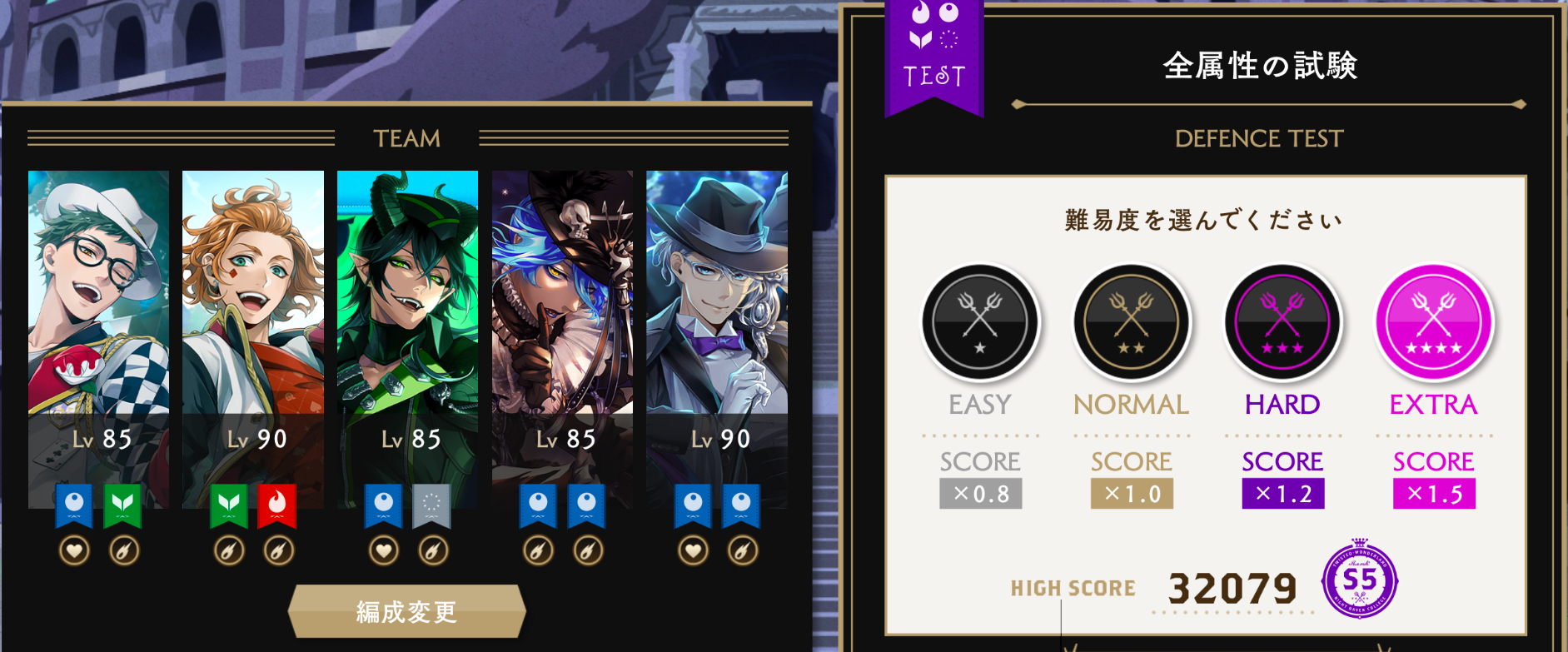This screenshot has width=1568, height=652.
Task: Choose the pink EXTRA four-star difficulty
Action: (1434, 322)
